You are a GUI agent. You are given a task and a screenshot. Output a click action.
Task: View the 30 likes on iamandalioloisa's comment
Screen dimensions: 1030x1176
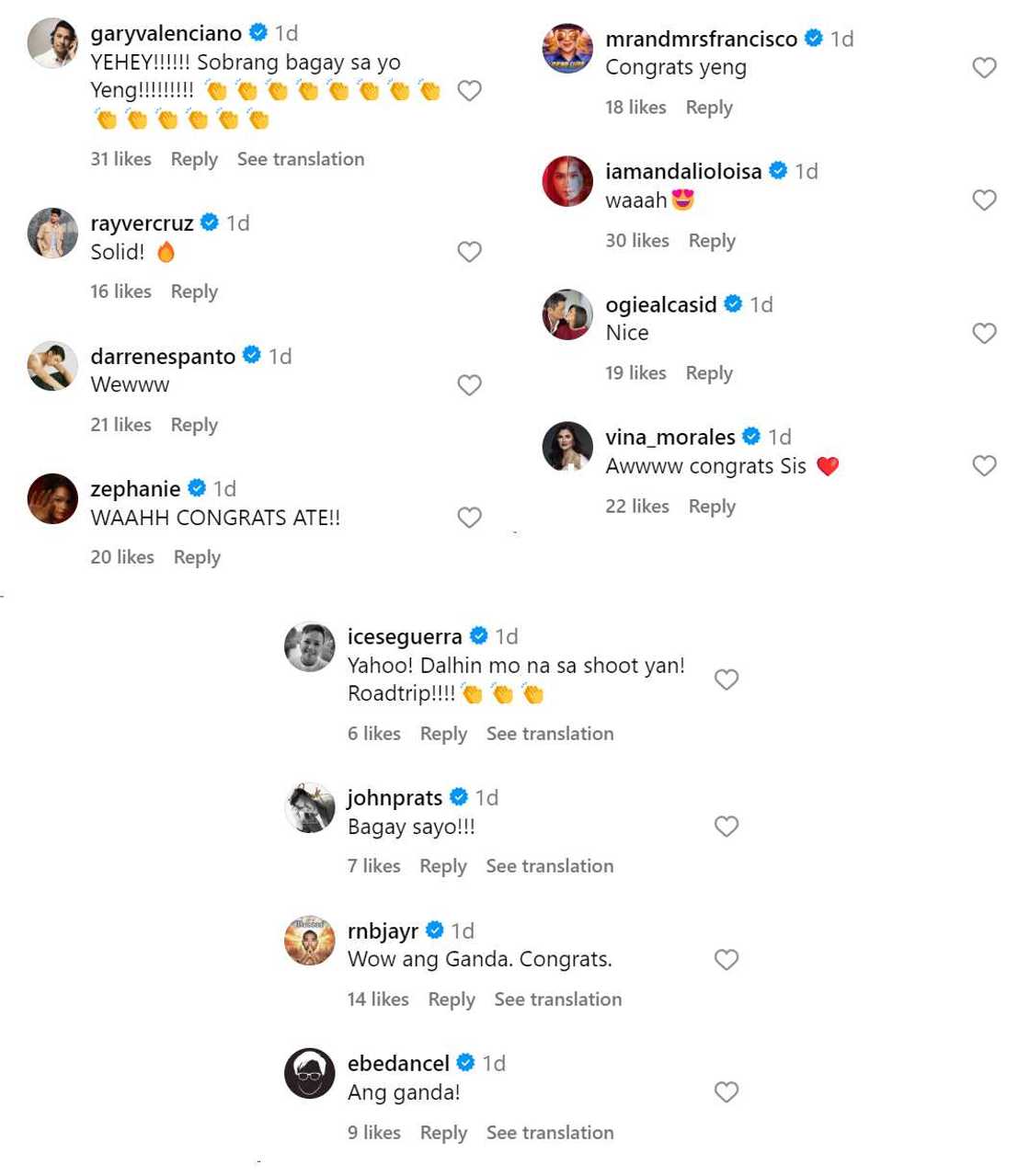(x=637, y=241)
